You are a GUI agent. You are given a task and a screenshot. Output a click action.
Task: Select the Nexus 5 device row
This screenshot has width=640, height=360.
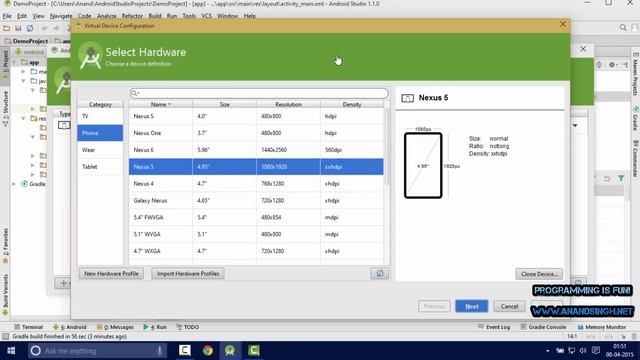coord(256,167)
